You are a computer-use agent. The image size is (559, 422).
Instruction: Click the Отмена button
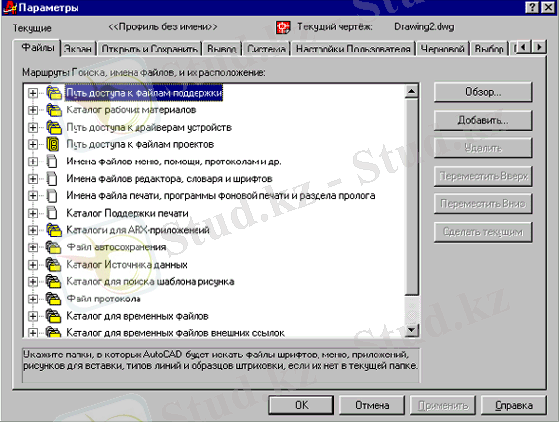(x=372, y=405)
